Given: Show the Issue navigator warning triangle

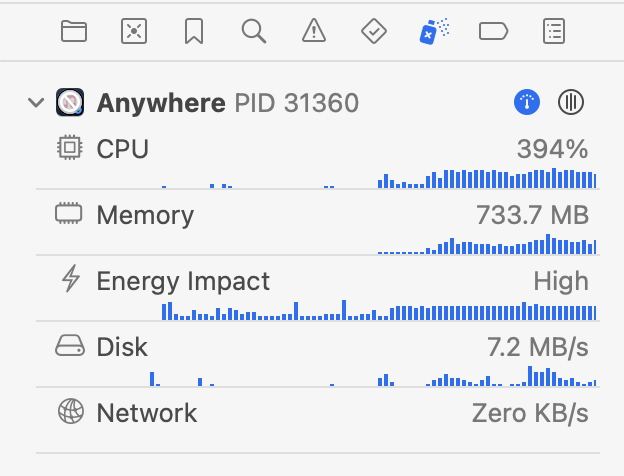Looking at the screenshot, I should (314, 31).
